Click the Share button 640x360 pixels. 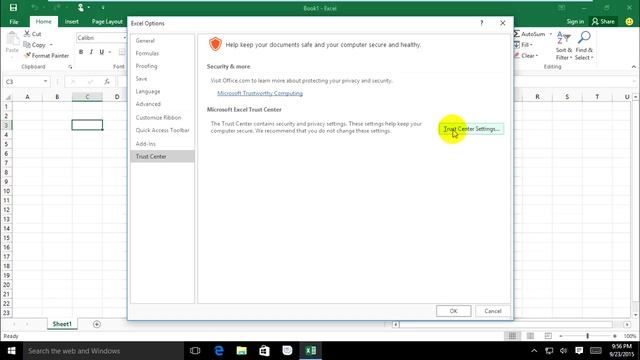603,22
